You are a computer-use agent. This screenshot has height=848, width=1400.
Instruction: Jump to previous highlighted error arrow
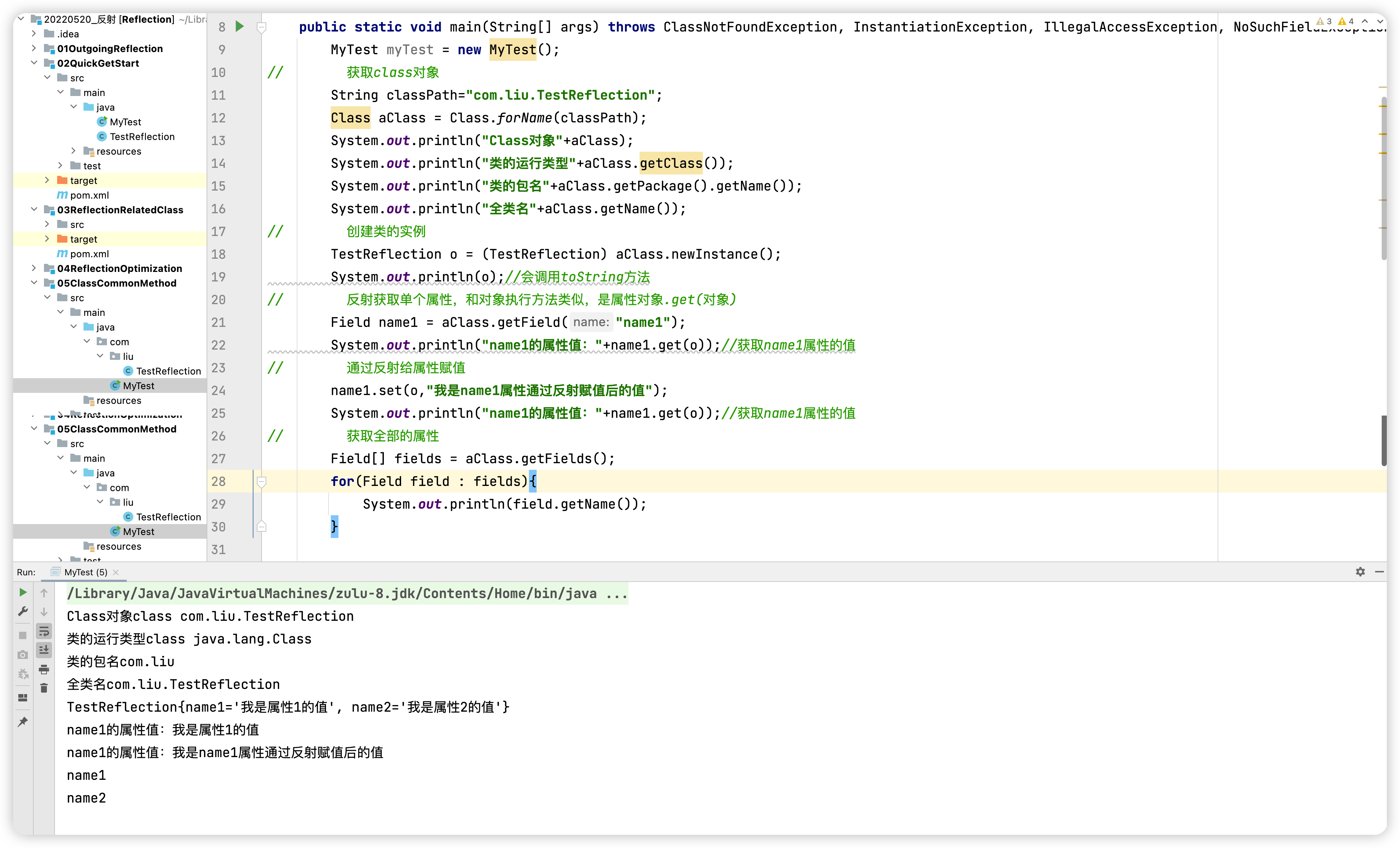(x=1365, y=22)
